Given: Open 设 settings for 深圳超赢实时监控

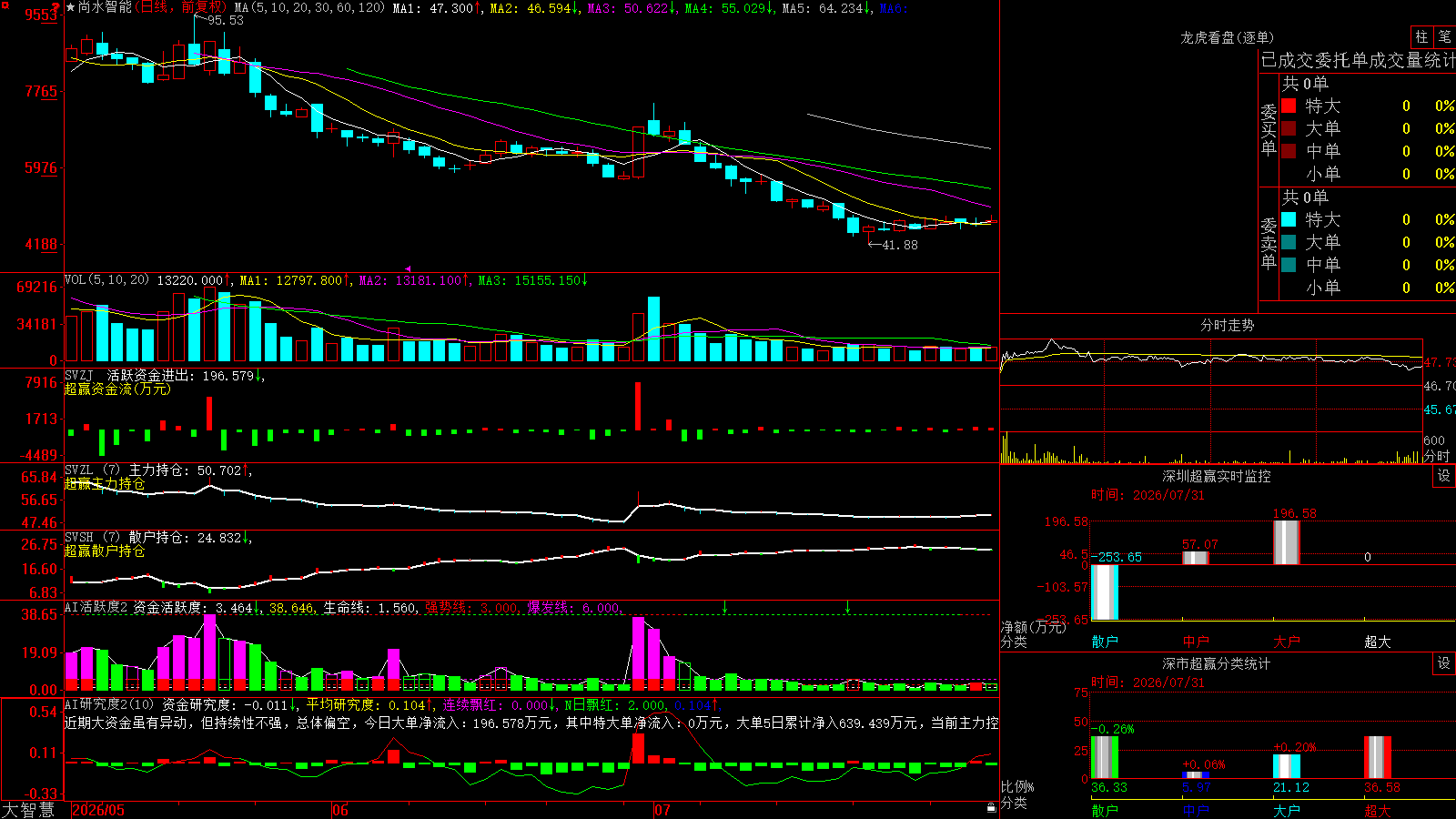Looking at the screenshot, I should pos(1444,476).
